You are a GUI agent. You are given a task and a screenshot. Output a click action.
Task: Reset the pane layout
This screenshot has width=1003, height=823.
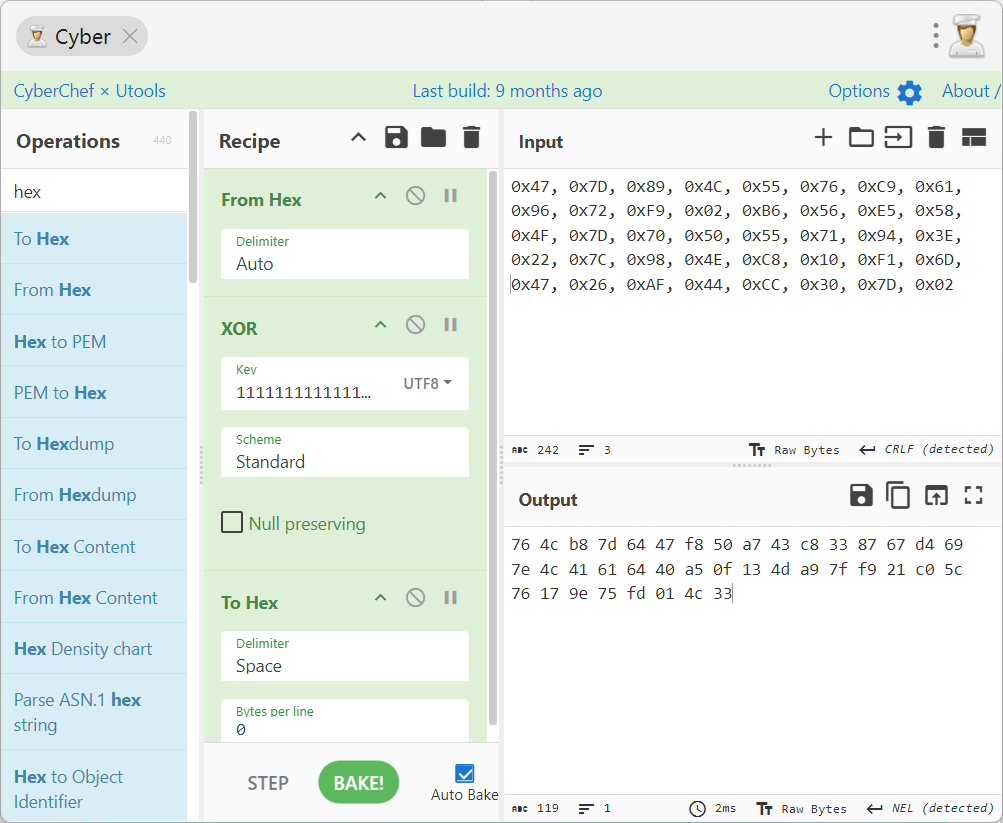point(974,137)
